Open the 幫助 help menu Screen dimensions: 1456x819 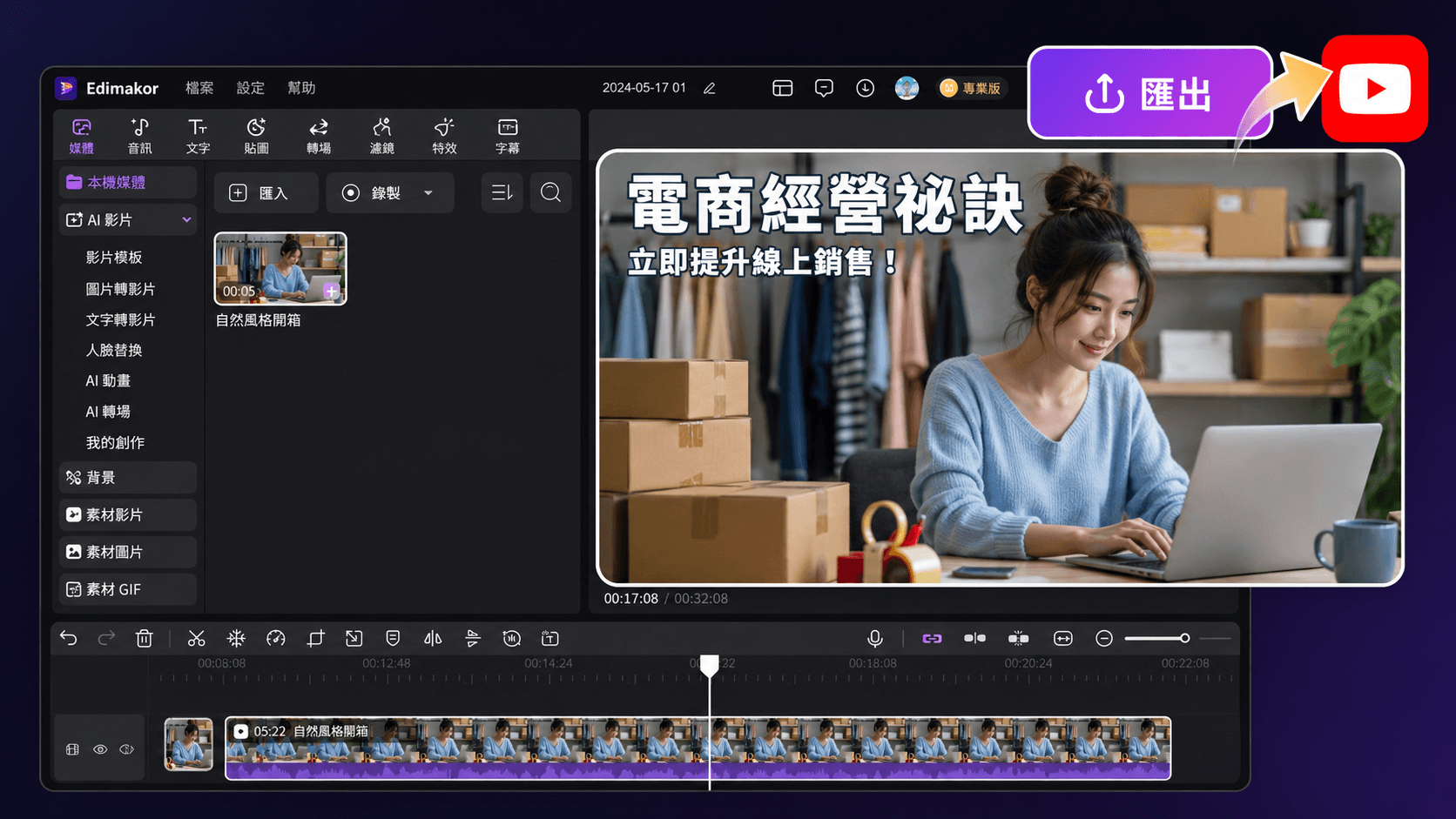pos(301,88)
